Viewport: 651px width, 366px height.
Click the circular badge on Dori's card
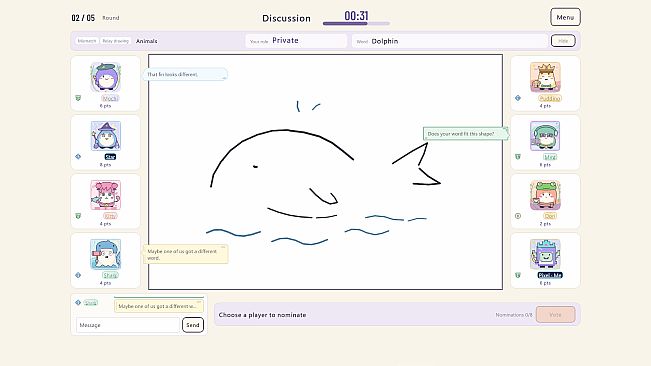click(518, 216)
